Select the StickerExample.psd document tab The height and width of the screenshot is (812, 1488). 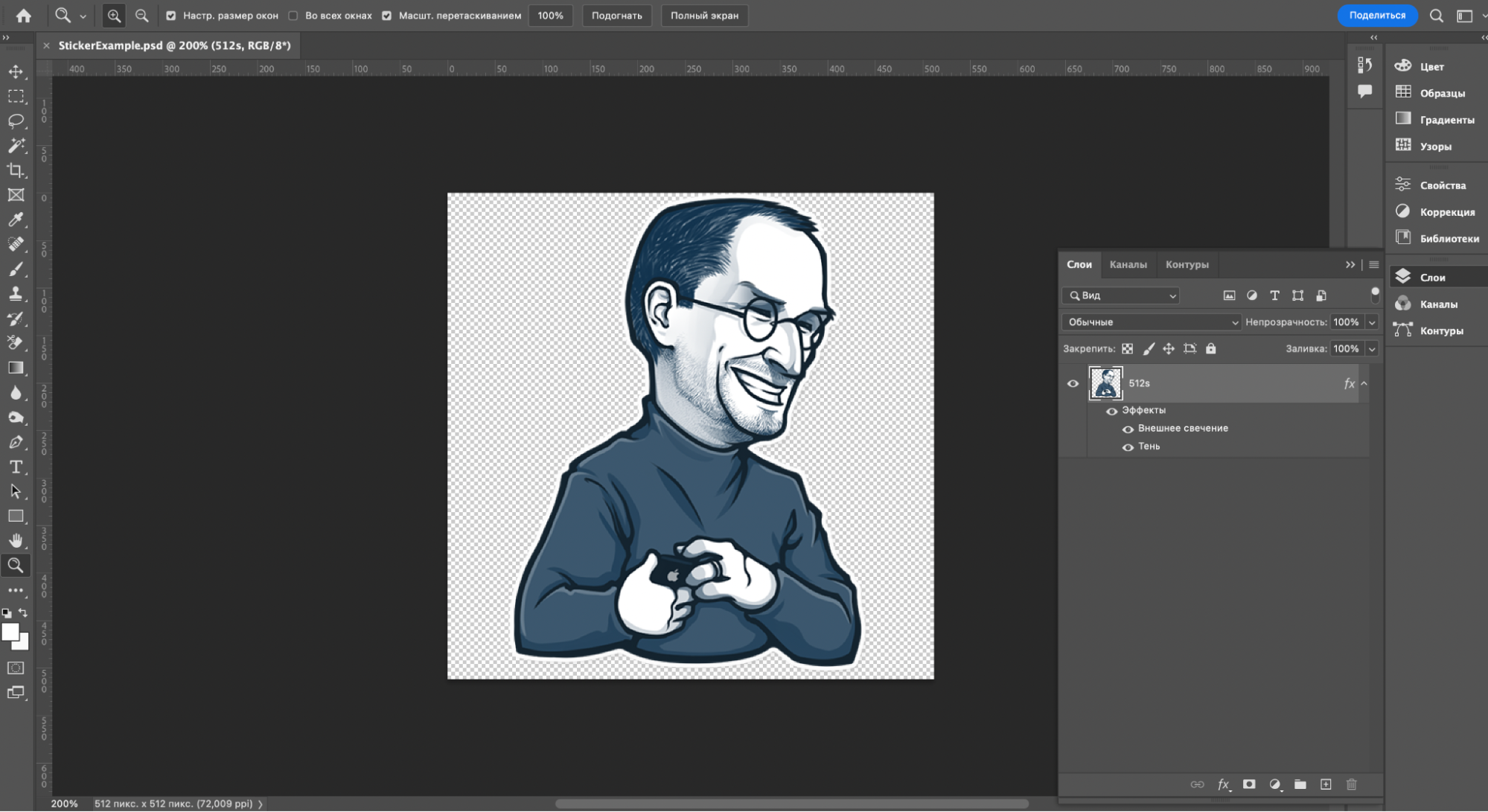click(174, 45)
